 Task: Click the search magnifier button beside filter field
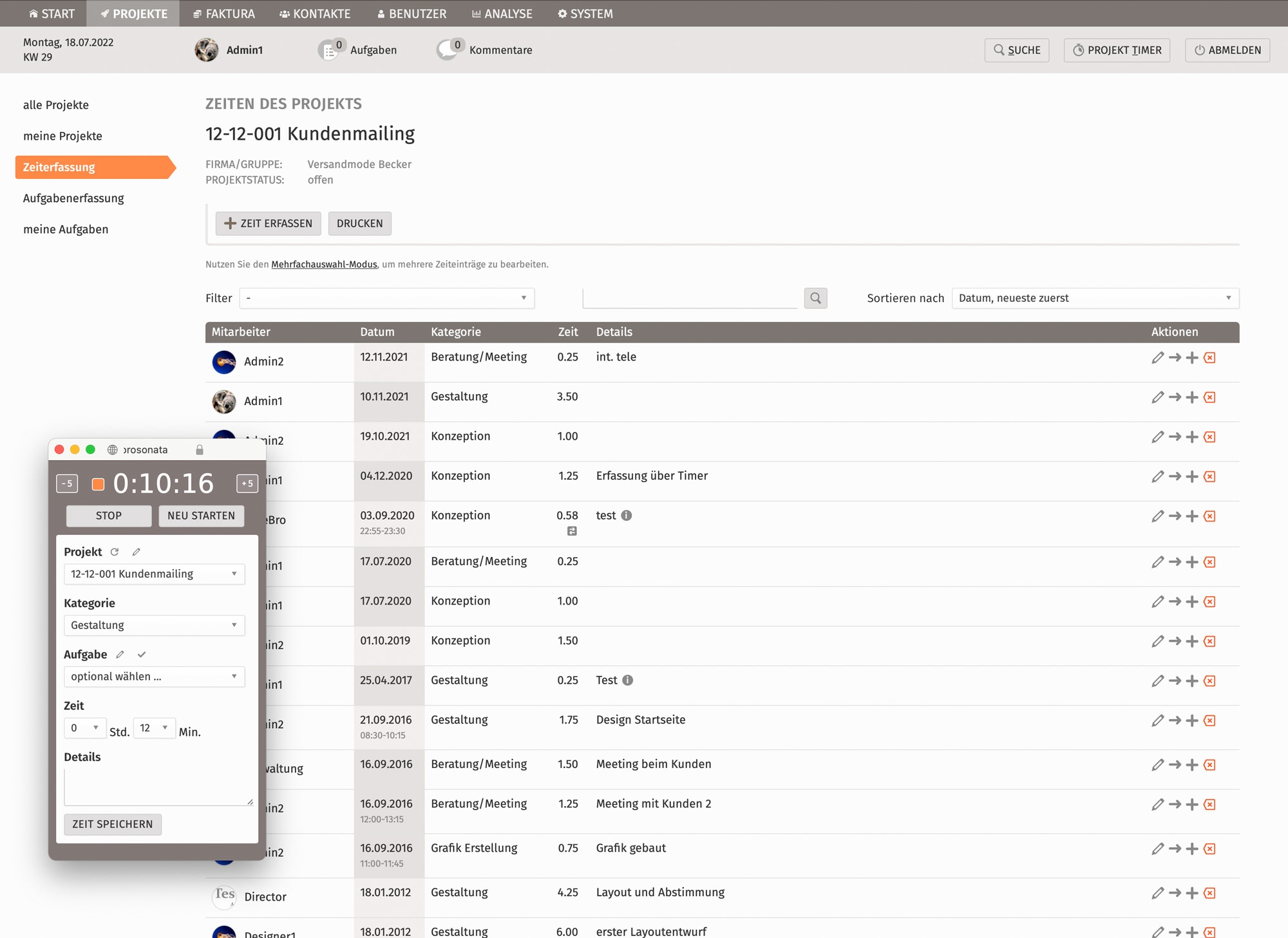click(815, 298)
